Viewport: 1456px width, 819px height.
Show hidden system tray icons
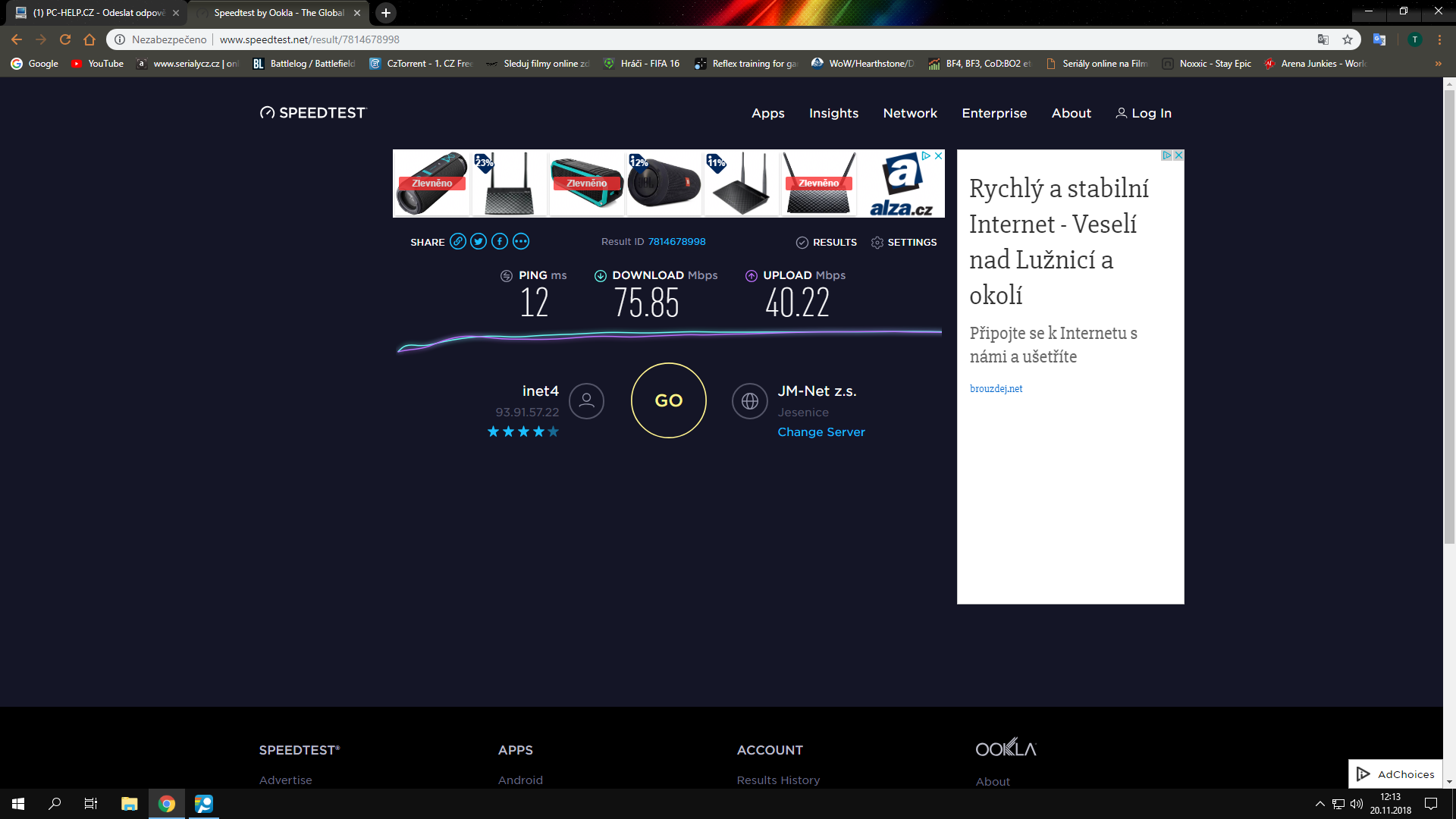(1319, 804)
